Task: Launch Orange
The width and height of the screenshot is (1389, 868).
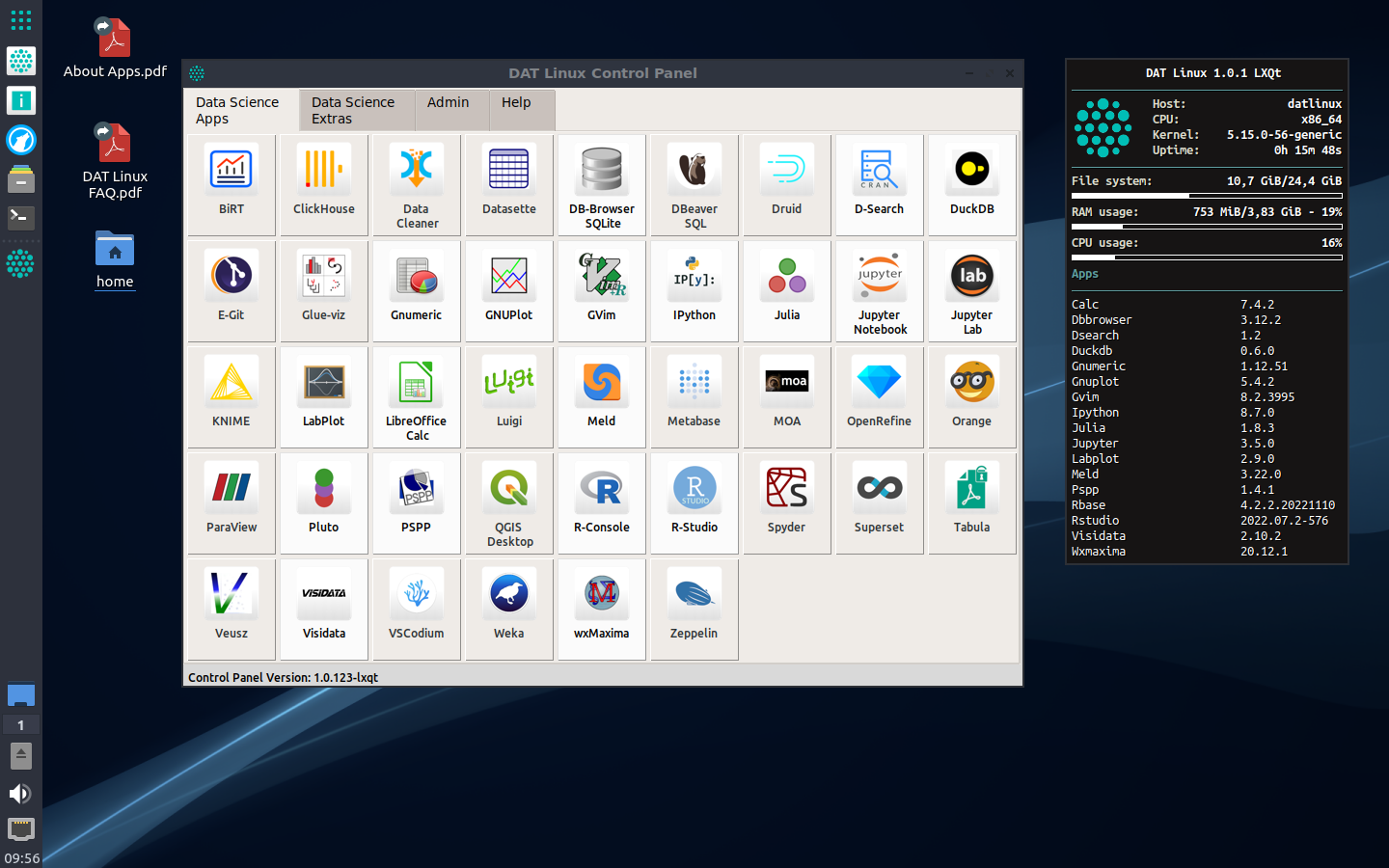Action: tap(972, 397)
